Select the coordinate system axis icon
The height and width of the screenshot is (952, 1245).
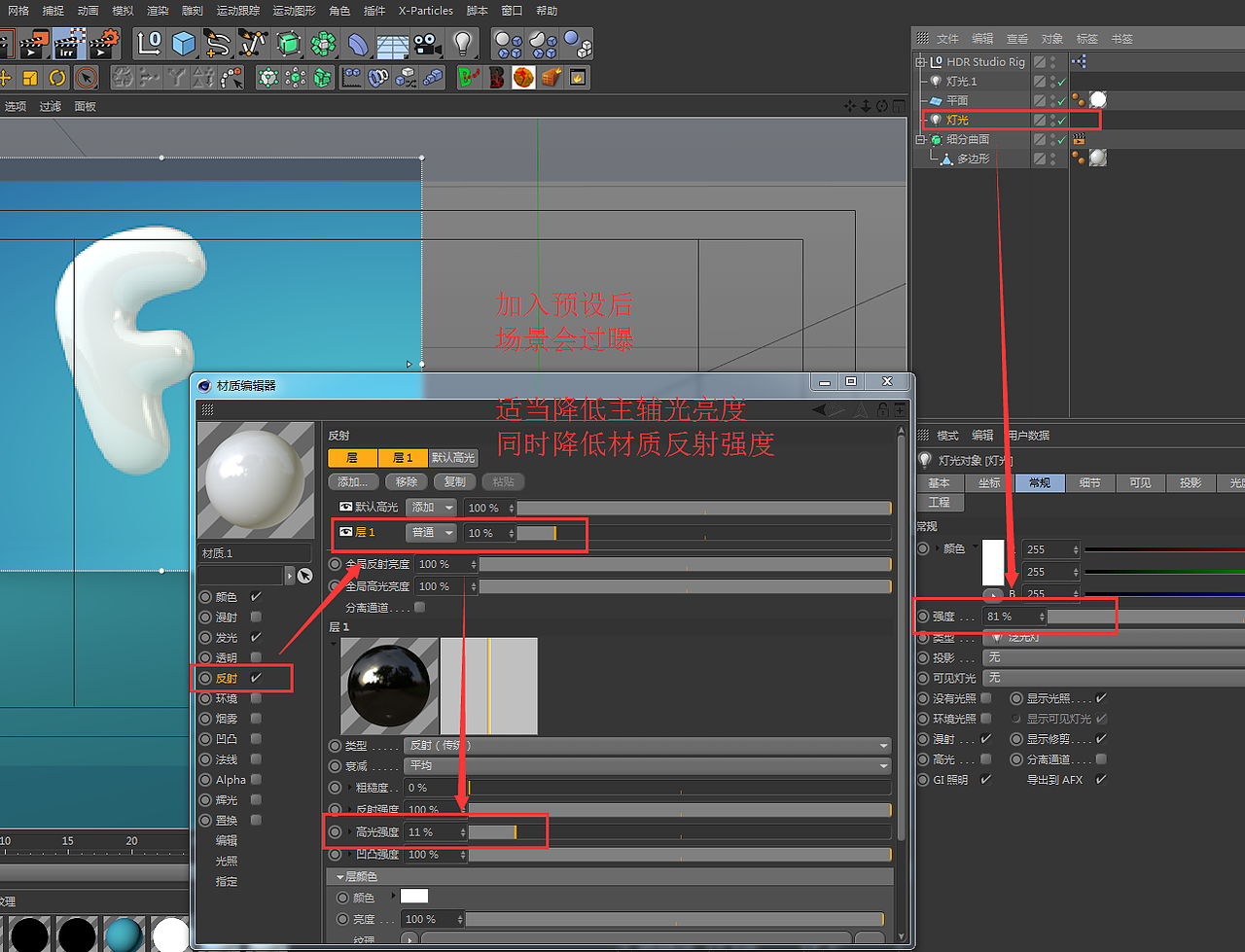point(149,44)
